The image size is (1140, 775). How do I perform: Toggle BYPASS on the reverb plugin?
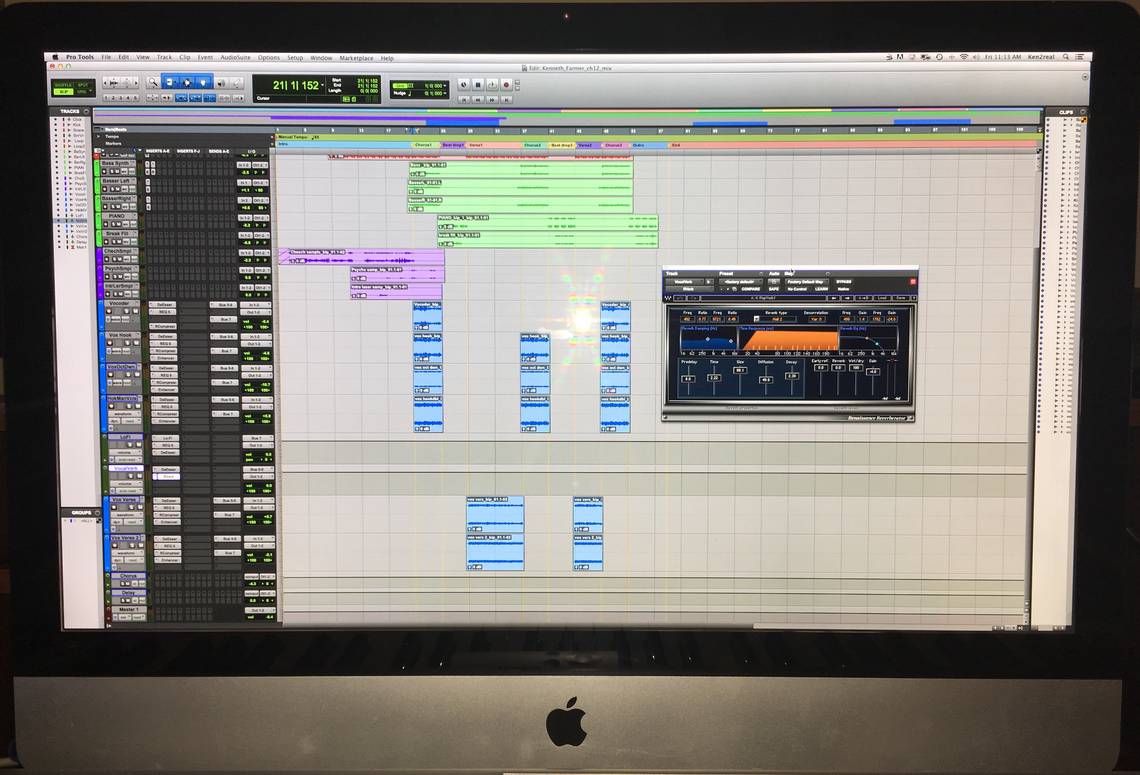pos(844,282)
